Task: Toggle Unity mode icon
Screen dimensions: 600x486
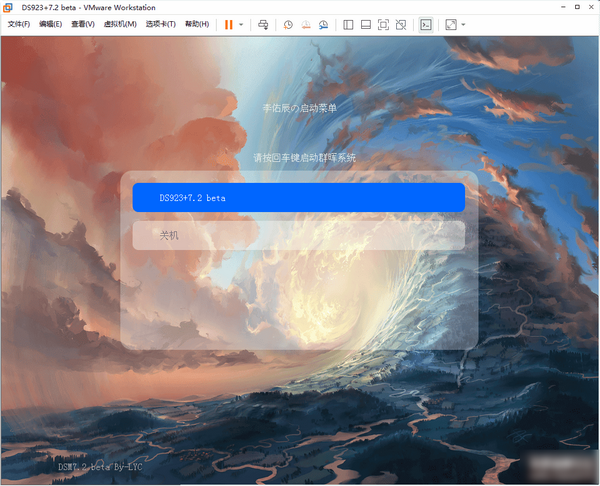Action: (x=401, y=25)
